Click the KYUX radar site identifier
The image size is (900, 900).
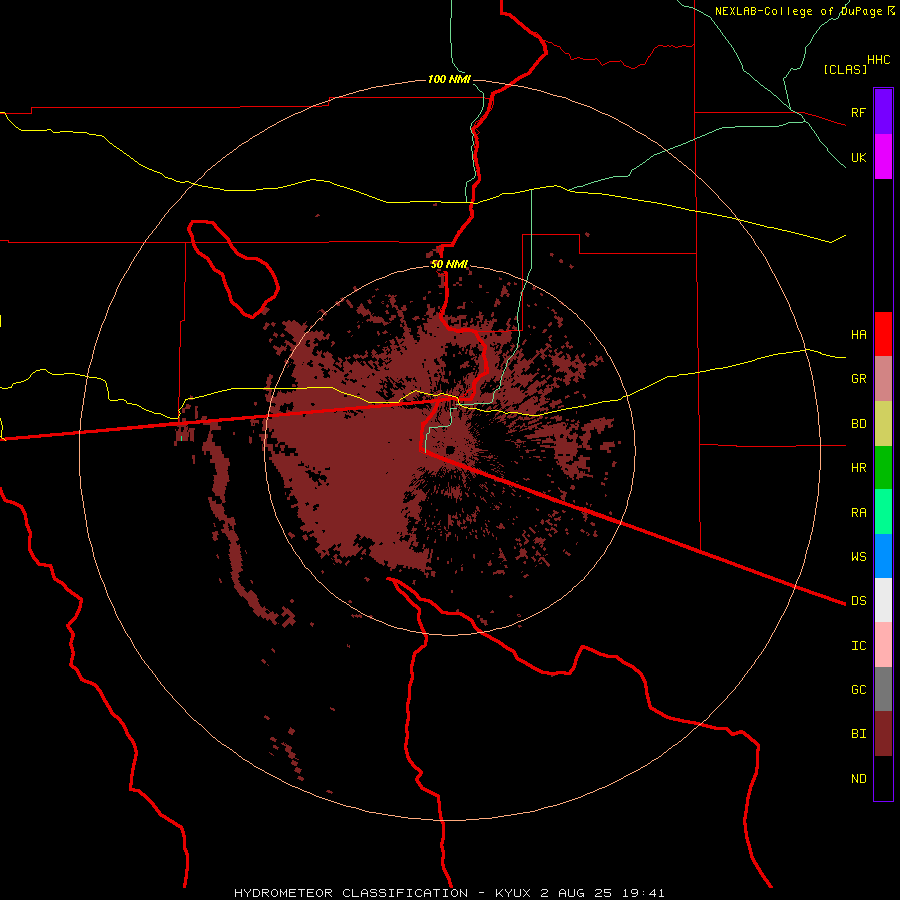[x=513, y=893]
